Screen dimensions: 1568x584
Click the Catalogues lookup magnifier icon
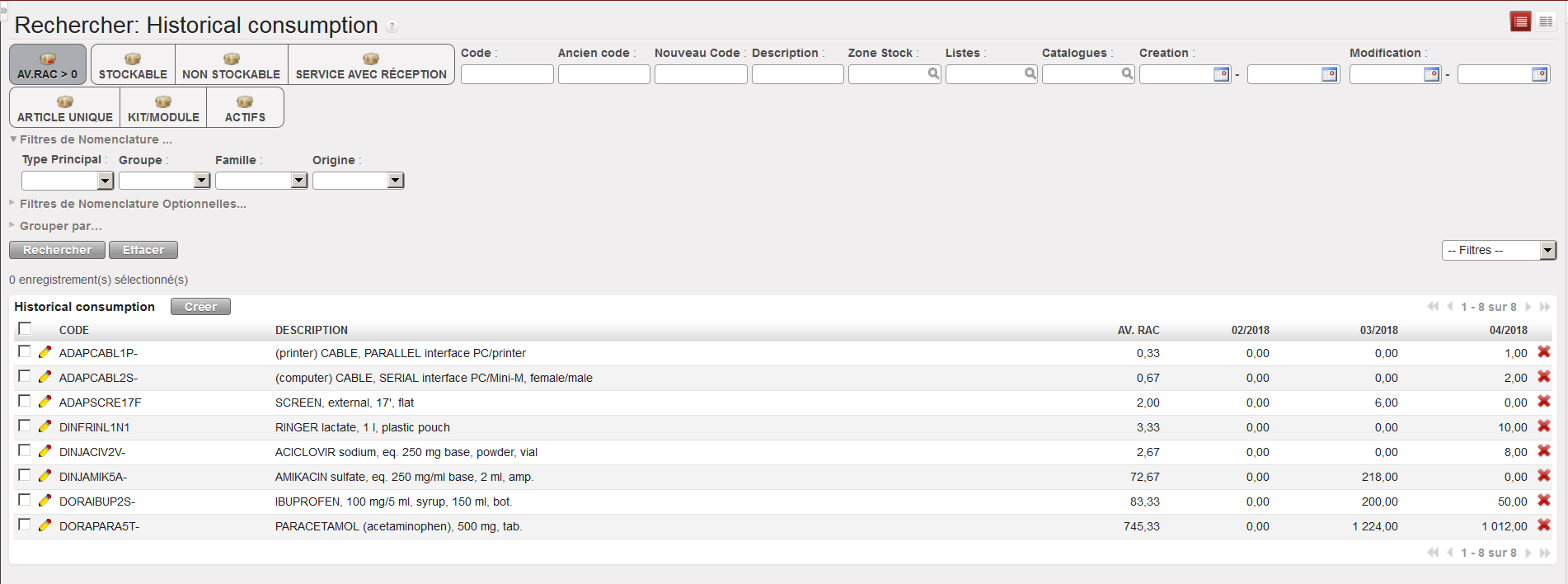[1127, 74]
